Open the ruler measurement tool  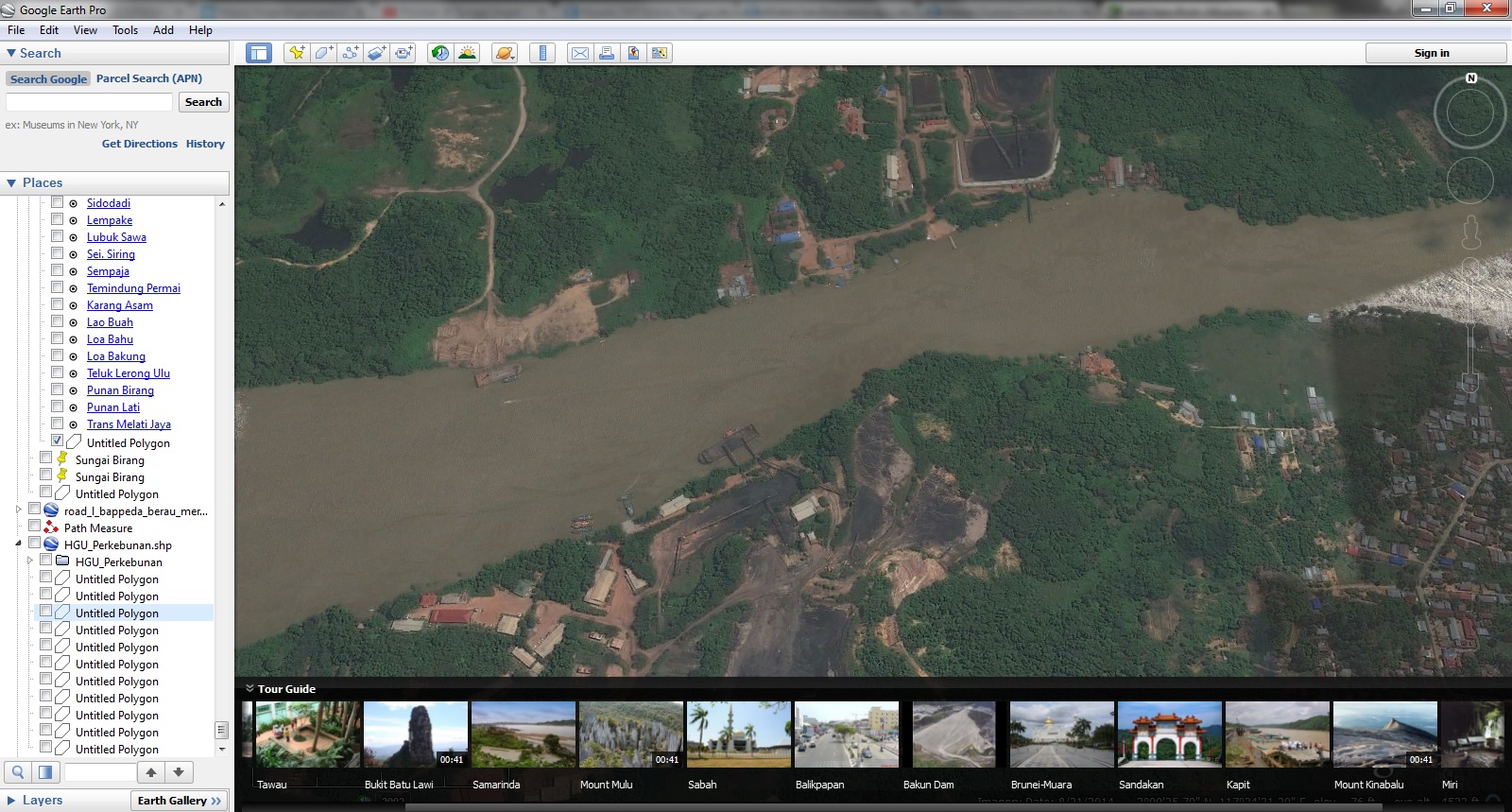(542, 53)
